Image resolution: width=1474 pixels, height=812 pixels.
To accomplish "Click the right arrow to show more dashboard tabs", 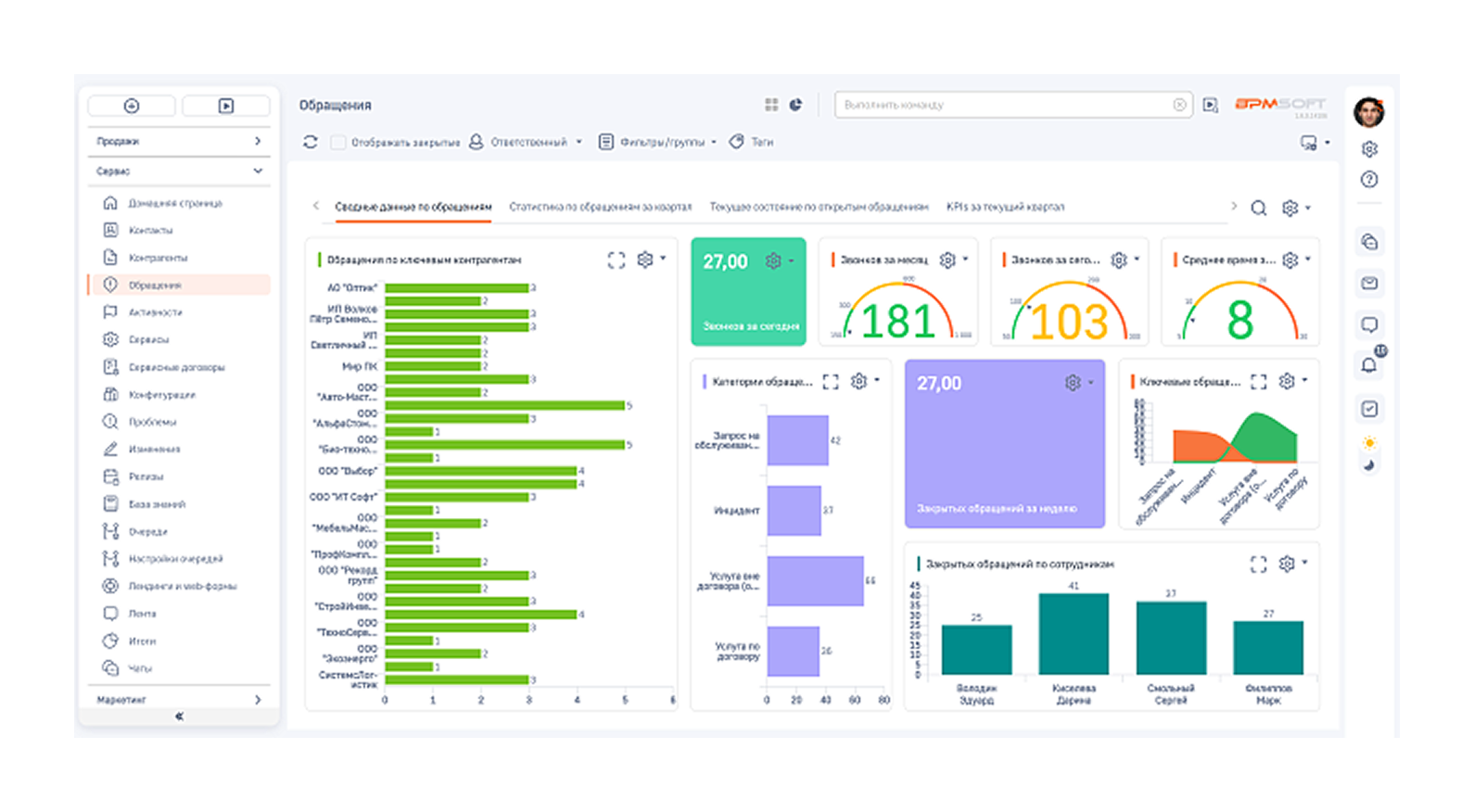I will [1234, 206].
